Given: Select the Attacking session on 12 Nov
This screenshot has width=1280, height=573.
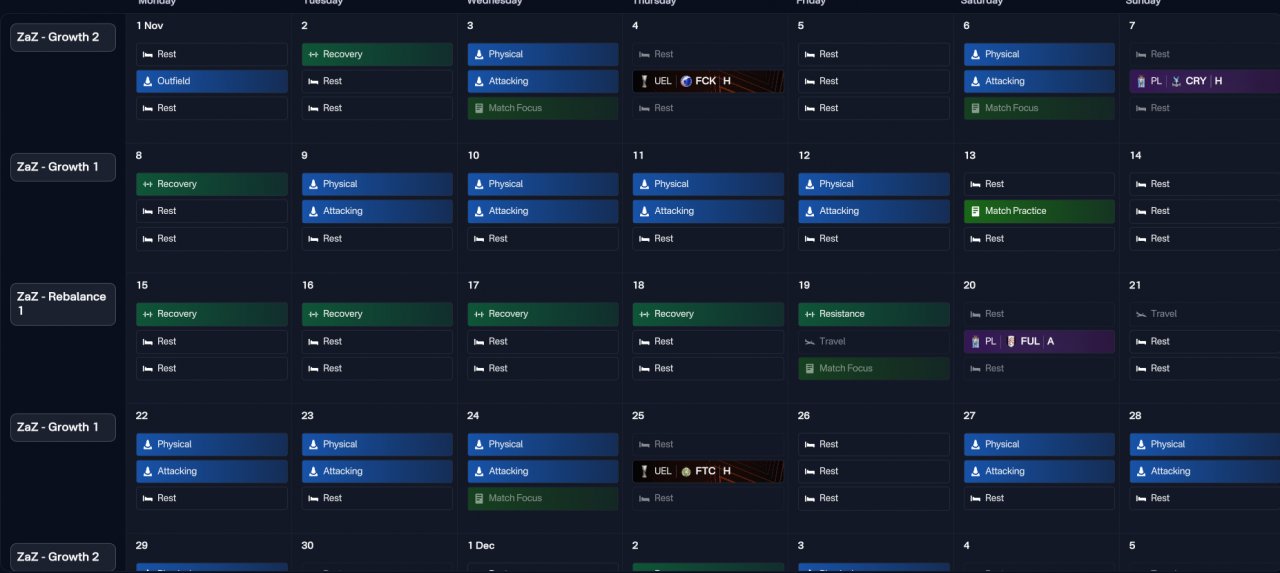Looking at the screenshot, I should pos(874,211).
